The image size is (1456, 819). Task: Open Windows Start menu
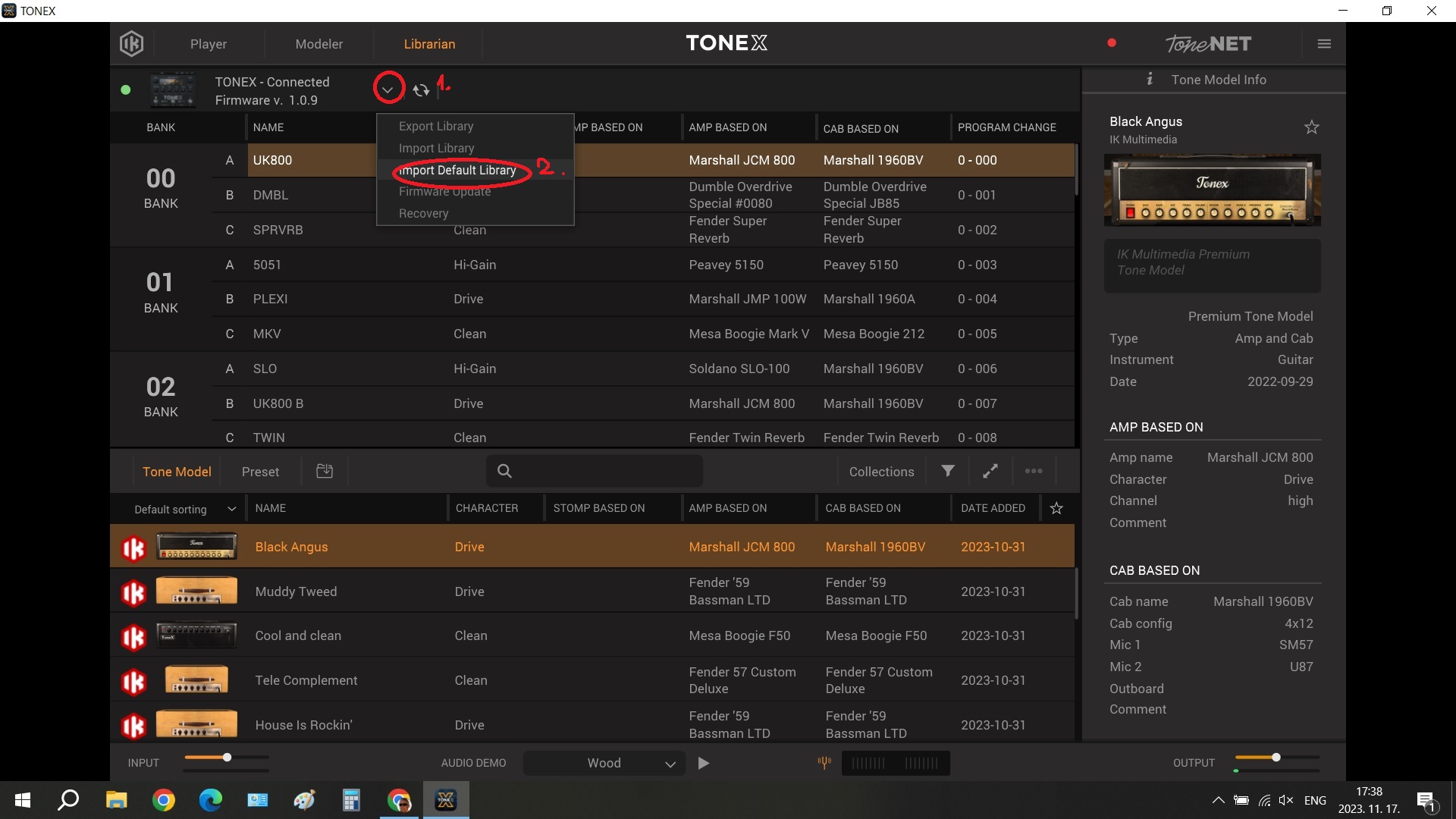point(23,800)
